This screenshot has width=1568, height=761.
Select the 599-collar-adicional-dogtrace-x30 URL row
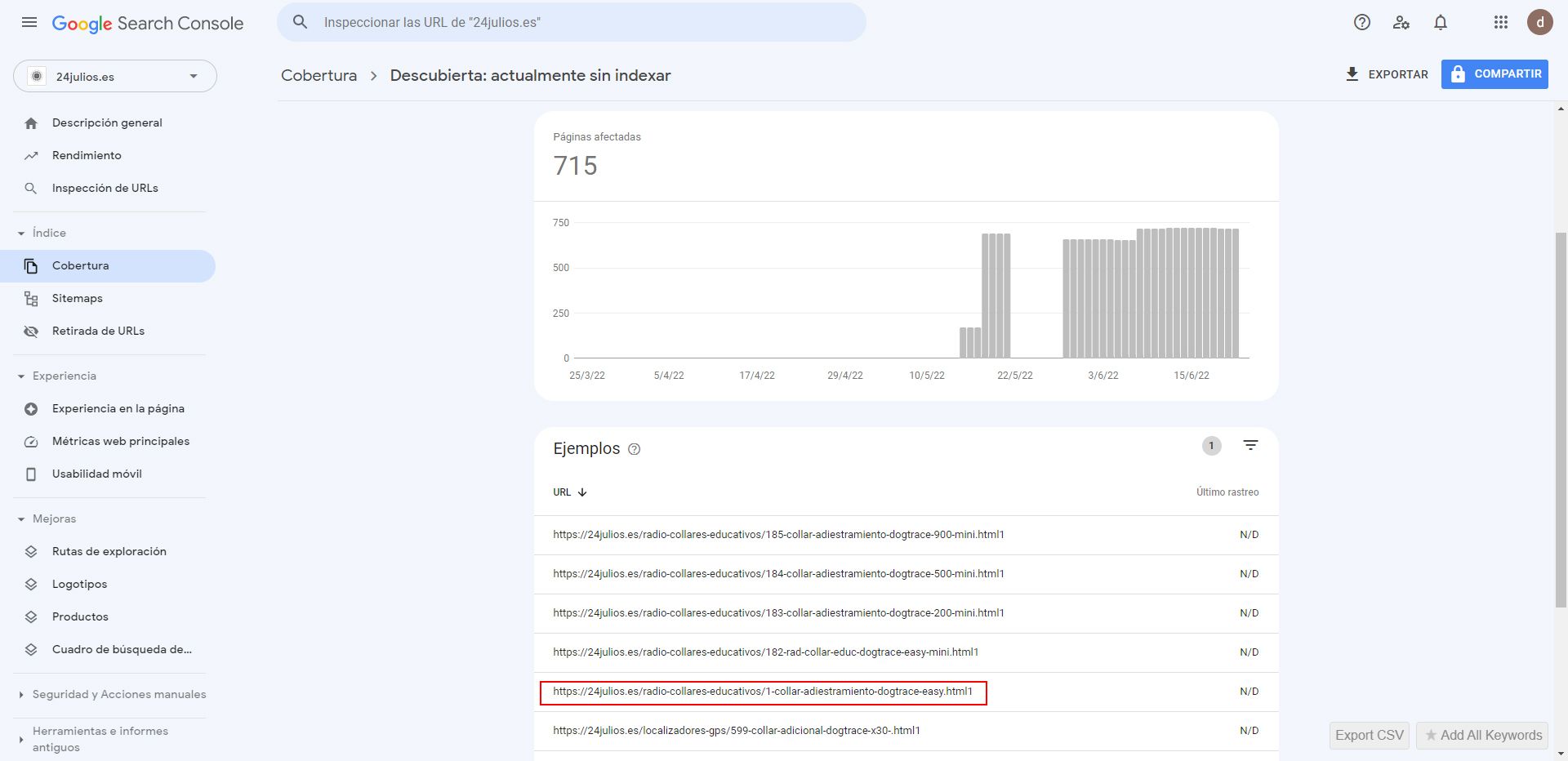[x=906, y=731]
